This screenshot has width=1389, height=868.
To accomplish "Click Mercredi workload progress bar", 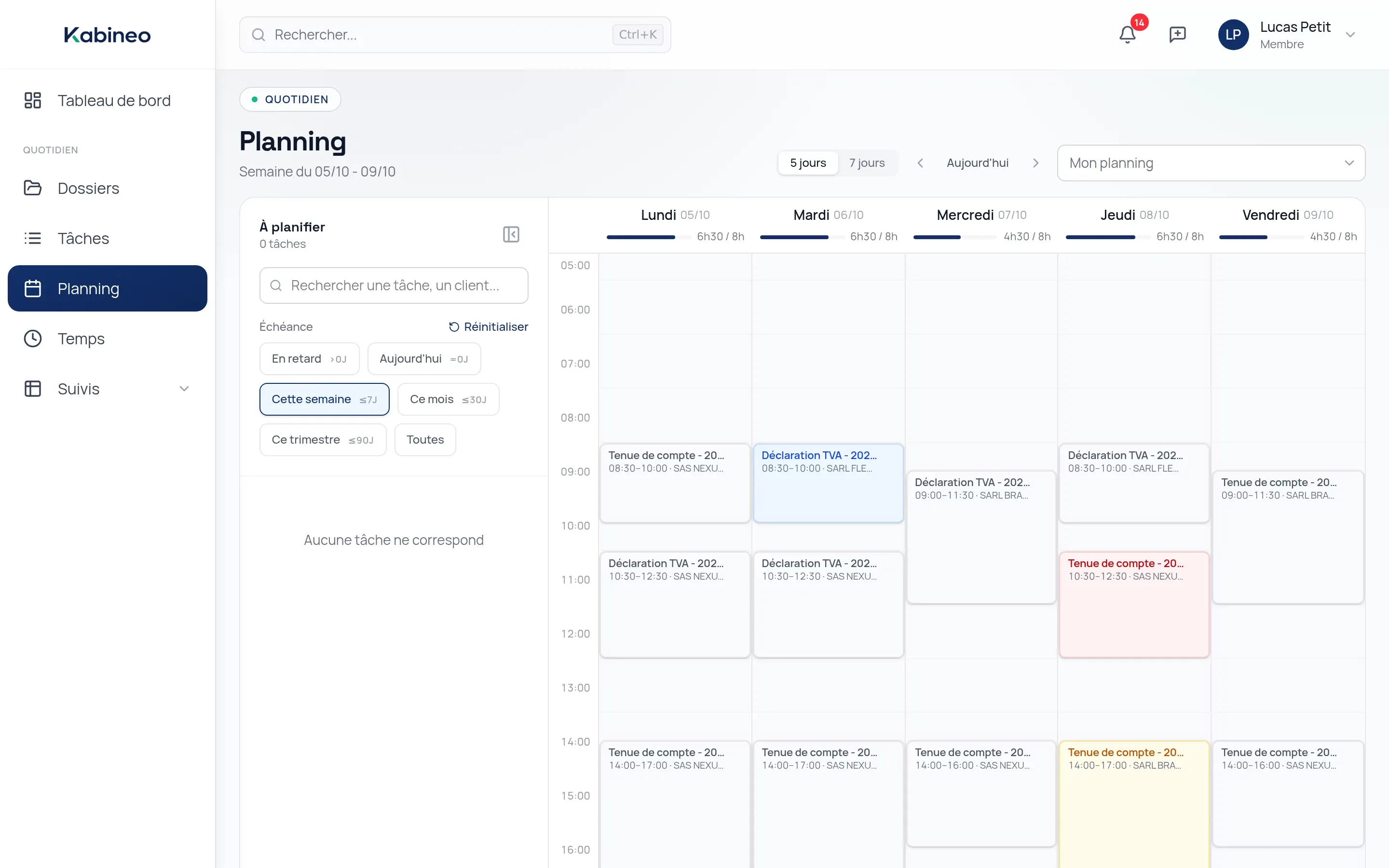I will (955, 237).
